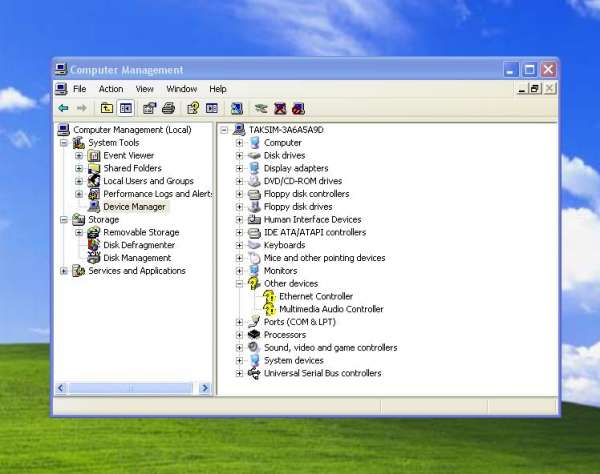Viewport: 600px width, 474px height.
Task: Click the Update Driver toolbar icon
Action: [x=261, y=108]
